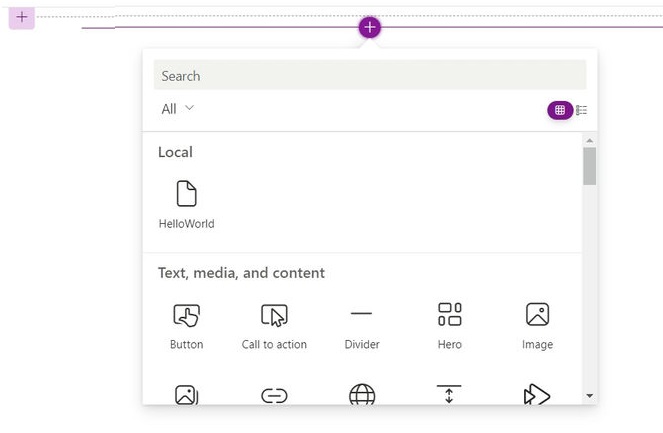Click the add section plus button on left

click(x=22, y=18)
